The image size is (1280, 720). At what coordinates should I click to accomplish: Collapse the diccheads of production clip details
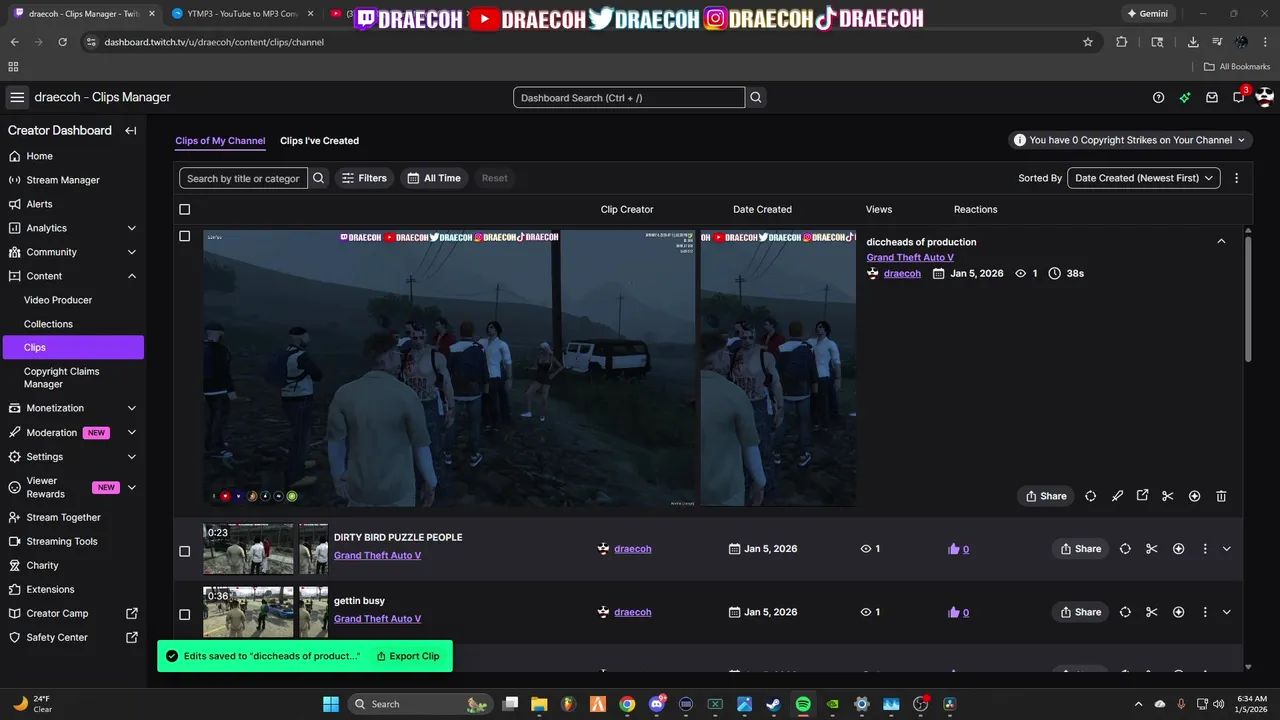(x=1221, y=241)
